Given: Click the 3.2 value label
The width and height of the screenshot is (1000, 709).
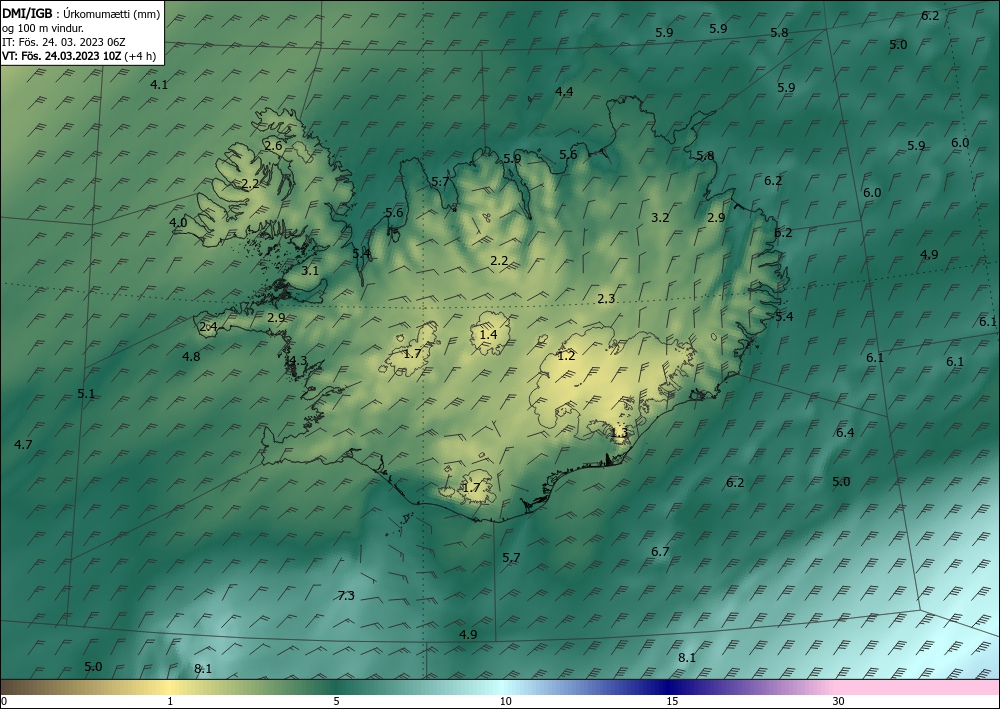Looking at the screenshot, I should click(660, 217).
